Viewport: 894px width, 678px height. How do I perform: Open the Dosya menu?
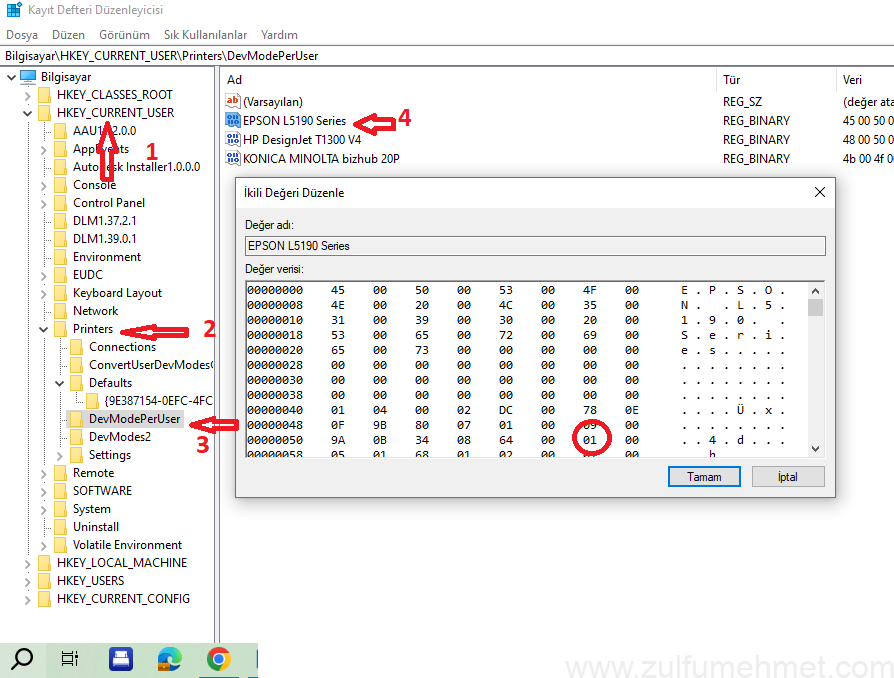[22, 35]
